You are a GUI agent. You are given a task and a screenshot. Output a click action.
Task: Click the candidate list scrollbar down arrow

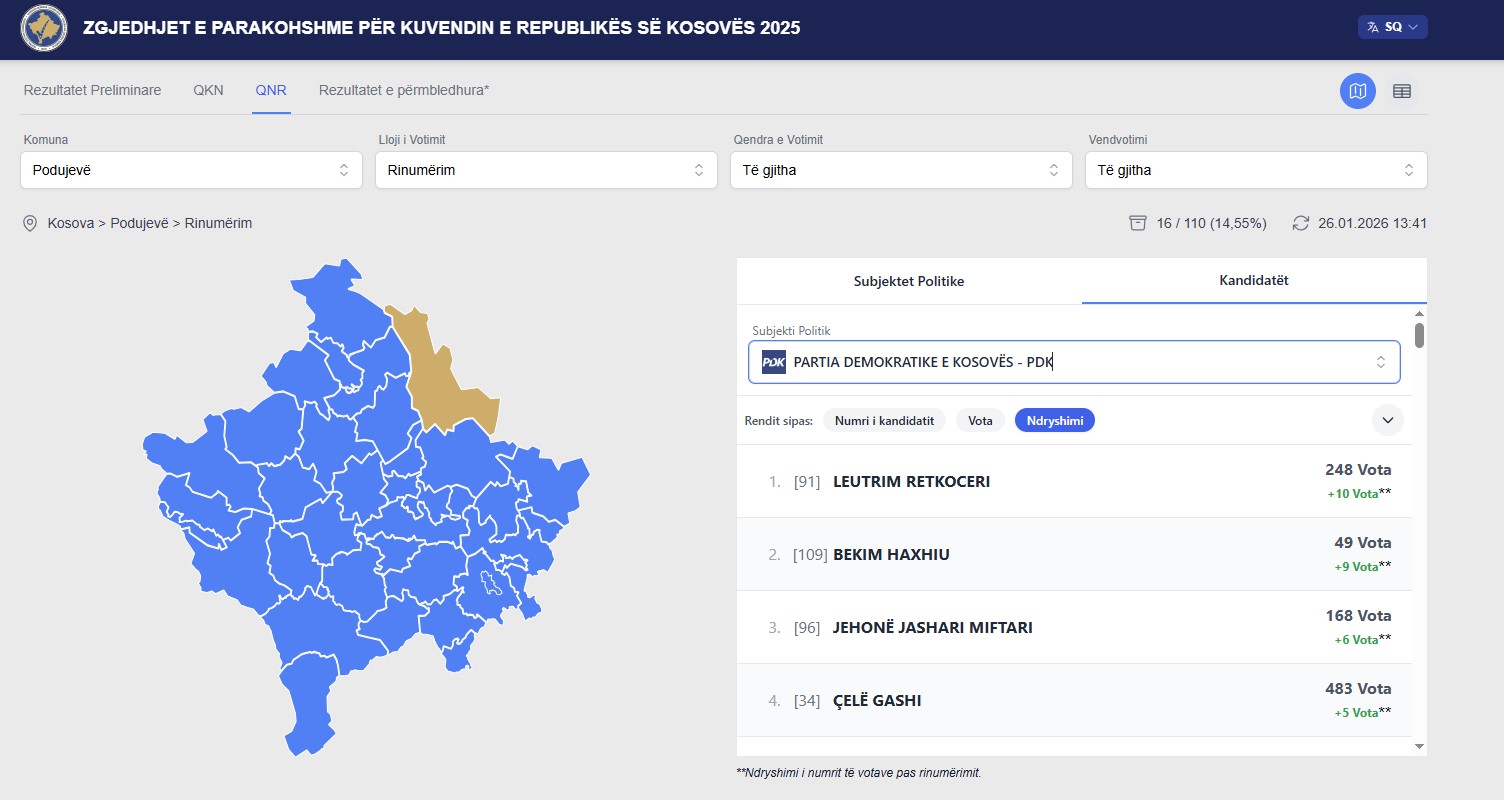[1419, 746]
